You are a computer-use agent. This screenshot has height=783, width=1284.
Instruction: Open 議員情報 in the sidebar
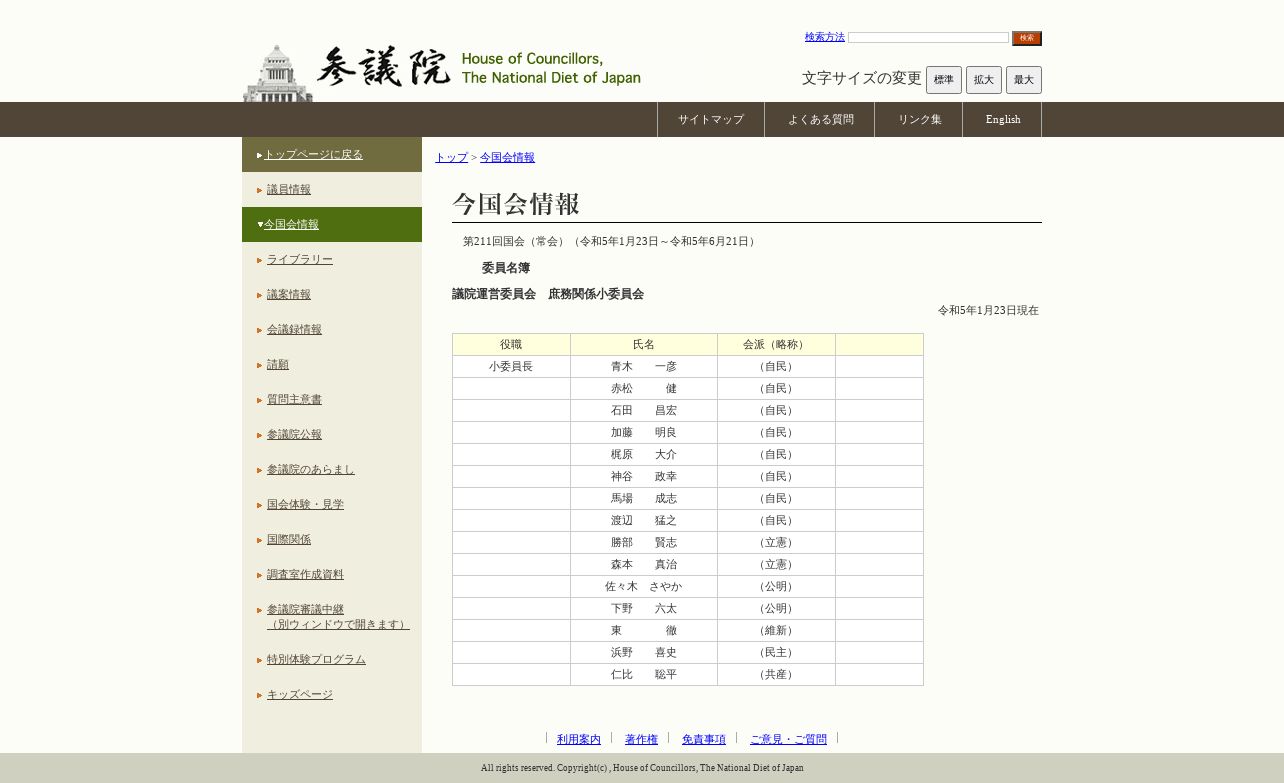point(289,189)
